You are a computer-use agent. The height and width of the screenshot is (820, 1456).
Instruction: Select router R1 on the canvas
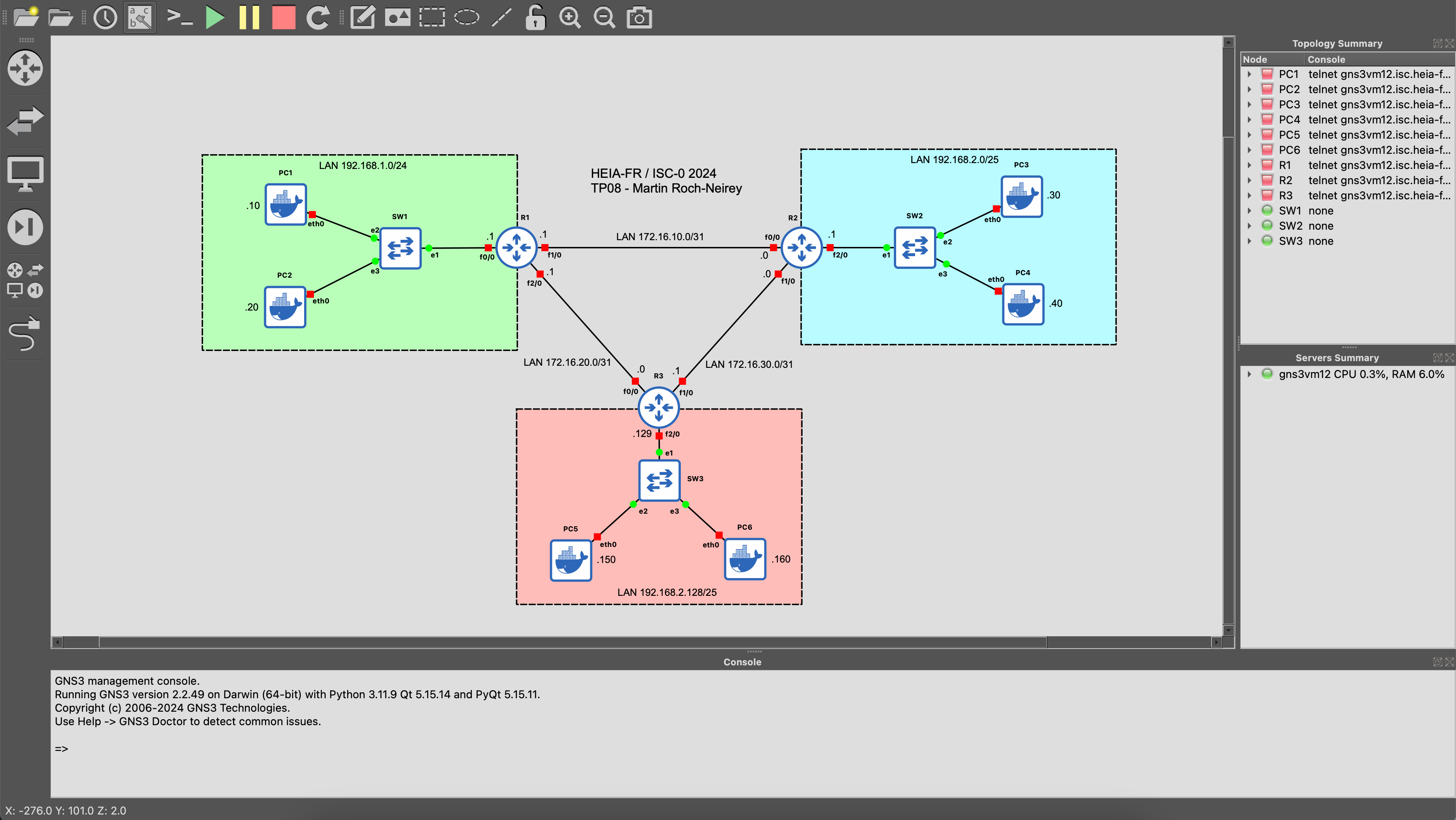[516, 247]
